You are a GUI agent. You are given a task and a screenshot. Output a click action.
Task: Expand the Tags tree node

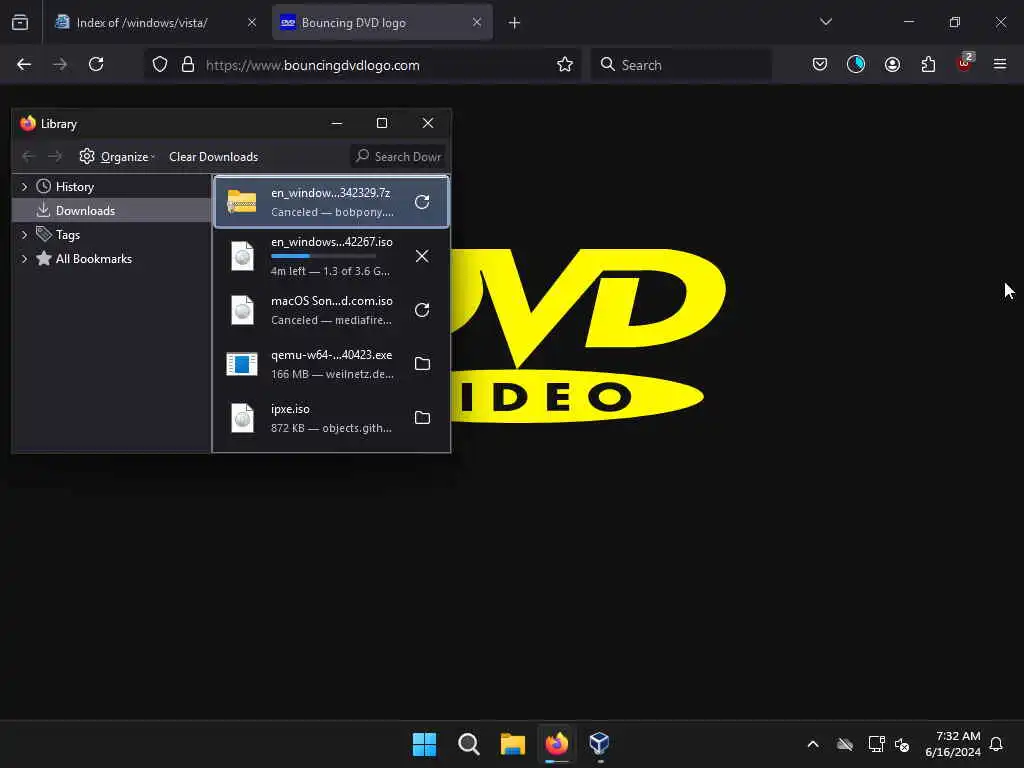pyautogui.click(x=24, y=234)
